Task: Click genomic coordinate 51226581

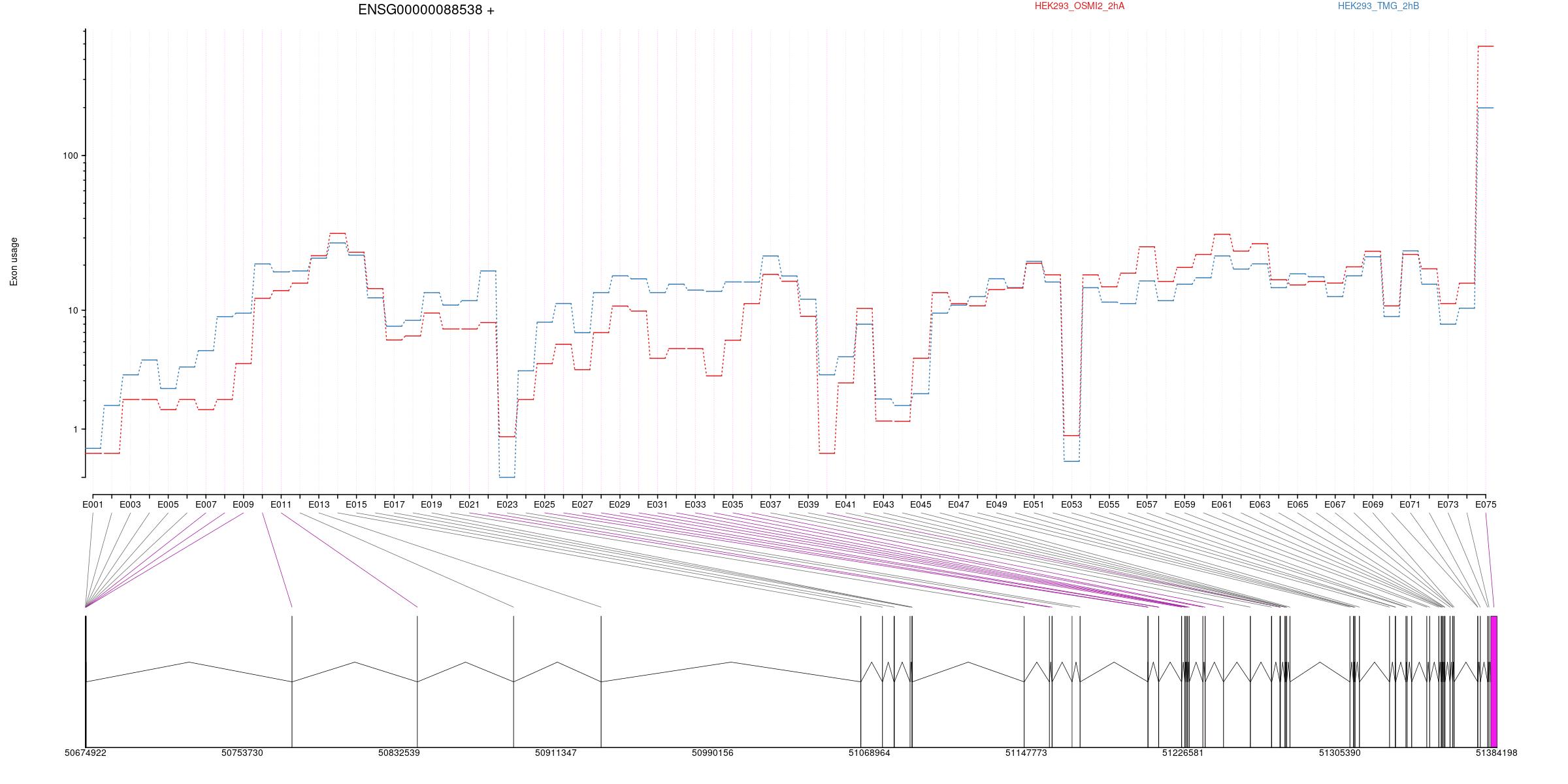Action: coord(1183,753)
